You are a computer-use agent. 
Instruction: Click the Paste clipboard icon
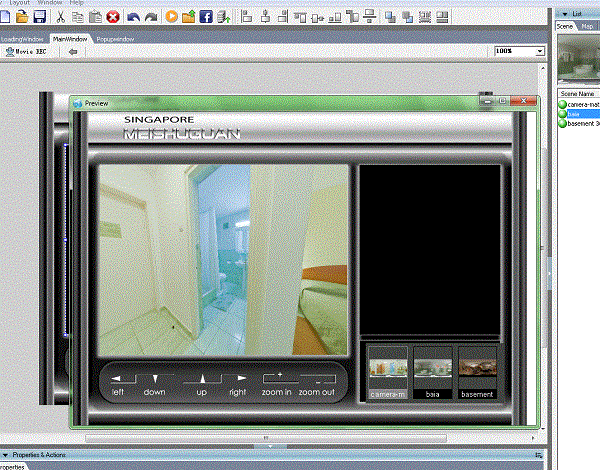(95, 17)
